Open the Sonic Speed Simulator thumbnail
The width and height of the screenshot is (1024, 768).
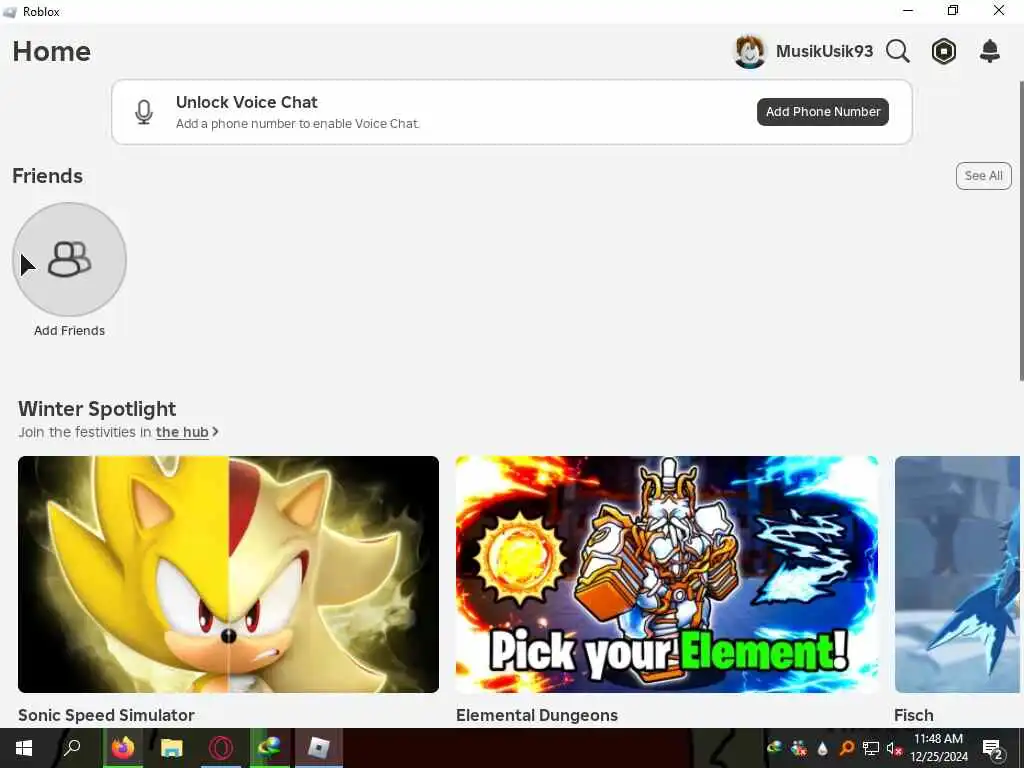click(x=229, y=574)
